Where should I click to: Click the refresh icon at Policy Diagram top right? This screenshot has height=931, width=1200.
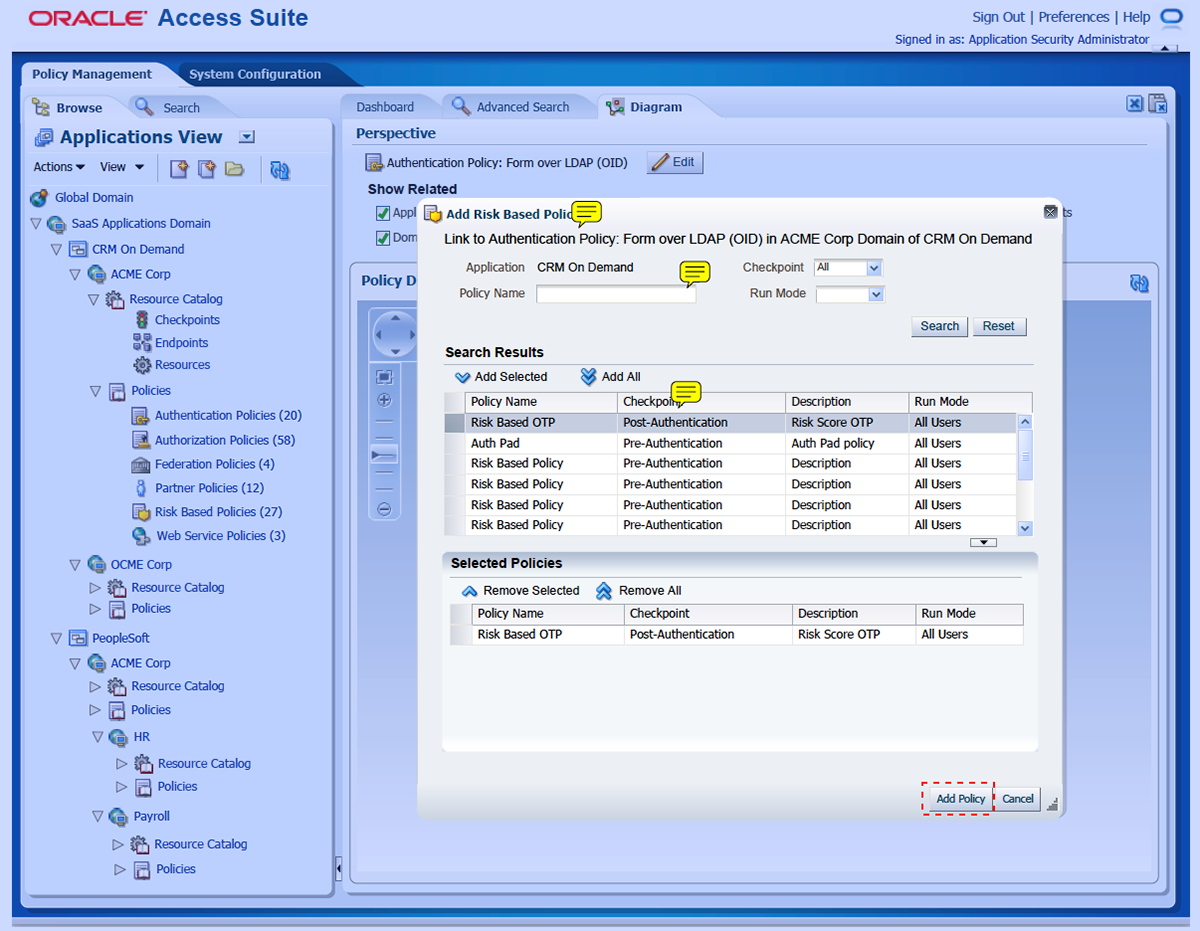tap(1139, 284)
